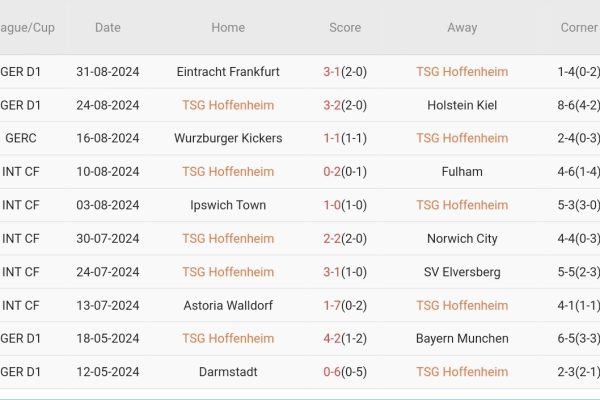This screenshot has height=400, width=600.
Task: Select SV Elversberg in the Away column
Action: pos(462,272)
